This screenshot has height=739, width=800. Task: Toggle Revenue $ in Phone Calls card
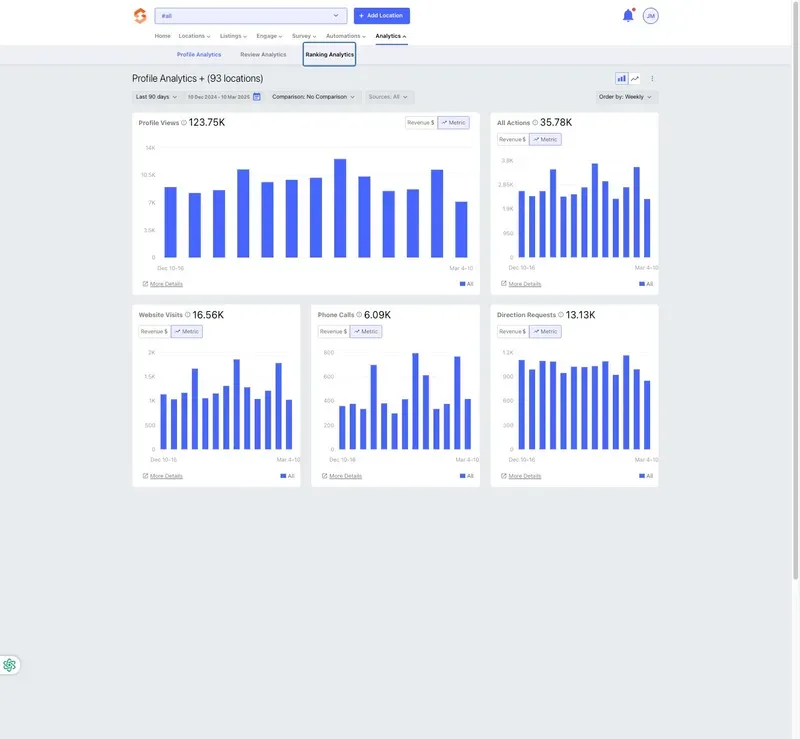click(334, 332)
